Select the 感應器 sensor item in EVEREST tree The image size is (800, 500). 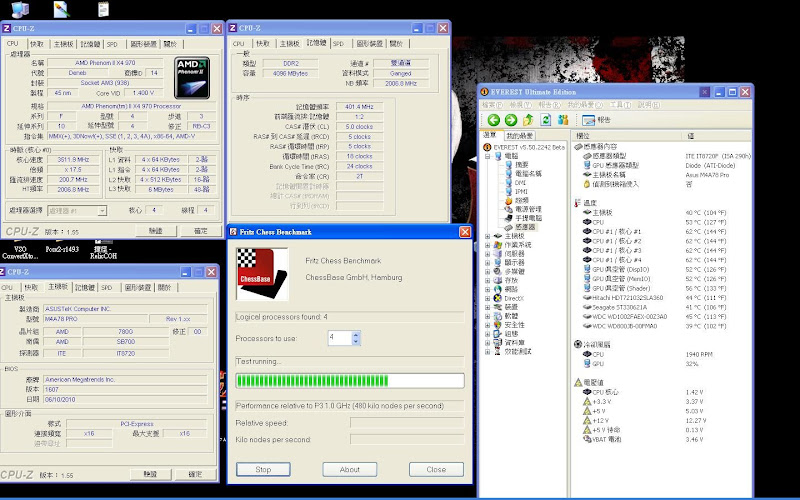(x=525, y=227)
